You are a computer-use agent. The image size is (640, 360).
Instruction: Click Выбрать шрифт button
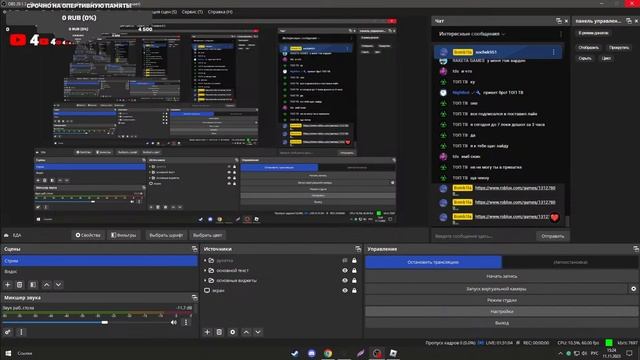166,235
